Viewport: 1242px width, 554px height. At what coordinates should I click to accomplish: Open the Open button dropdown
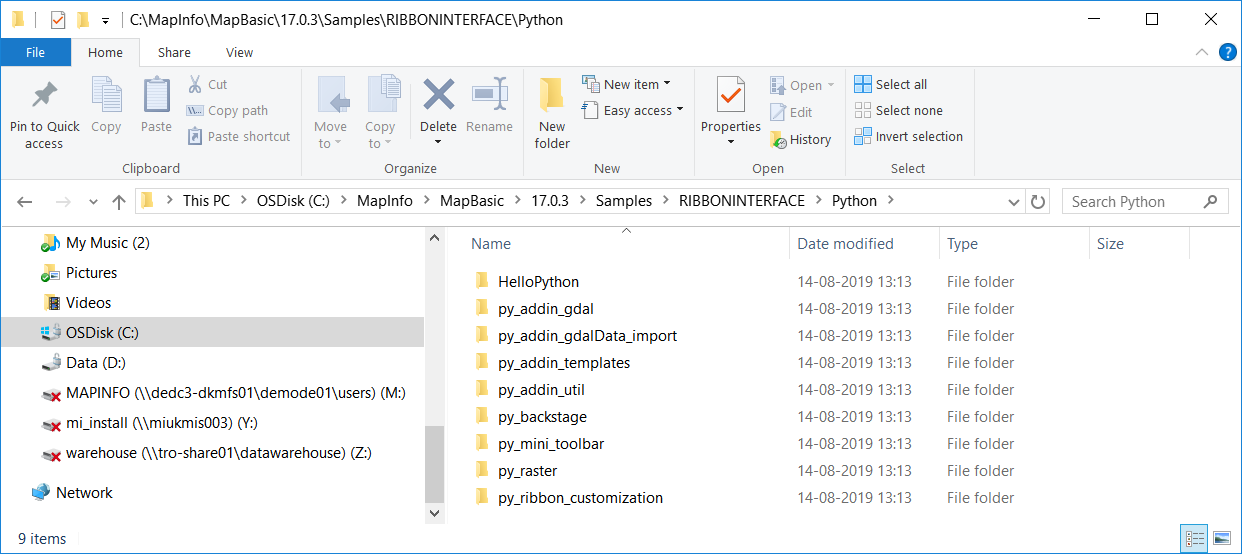830,85
